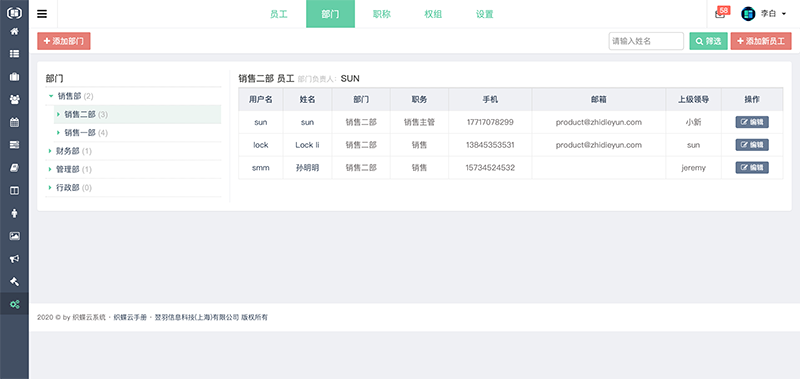The image size is (800, 379).
Task: Click the 销售主管 job title cell
Action: pos(419,122)
